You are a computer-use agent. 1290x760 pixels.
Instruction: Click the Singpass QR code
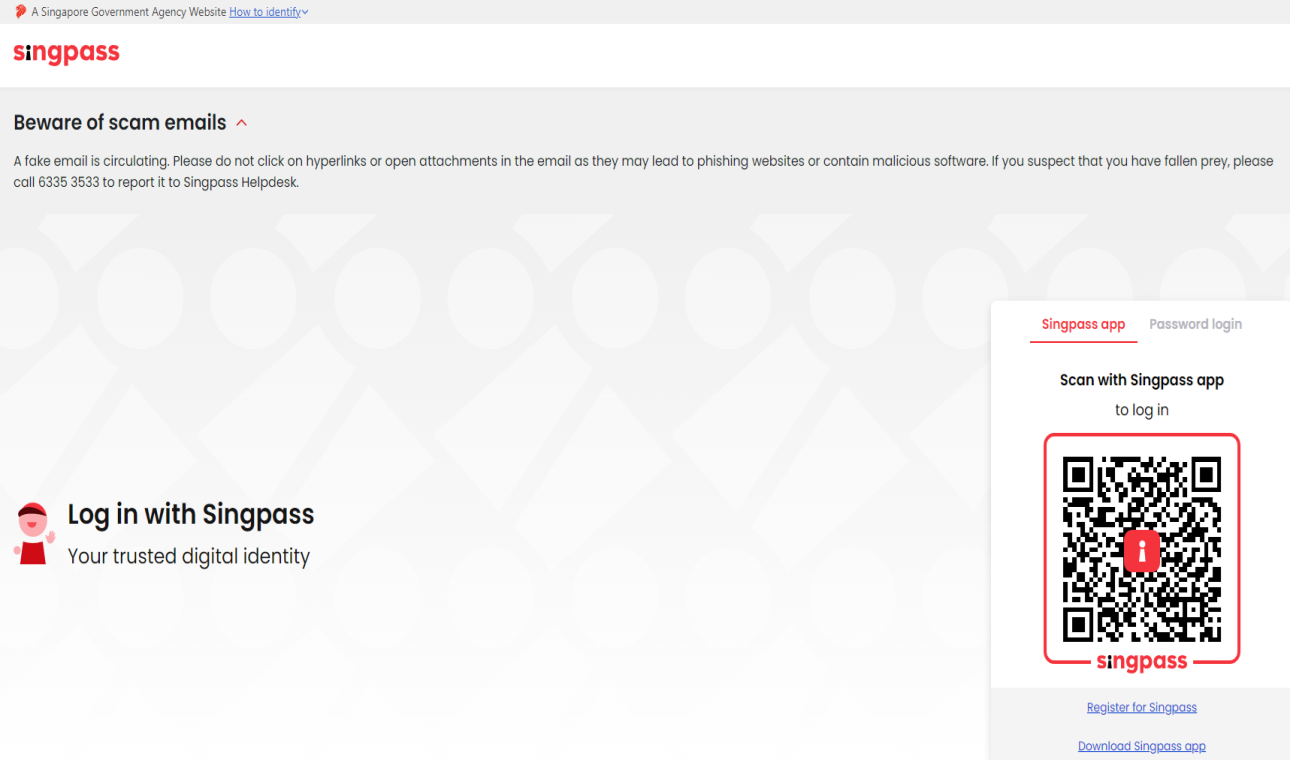coord(1142,549)
